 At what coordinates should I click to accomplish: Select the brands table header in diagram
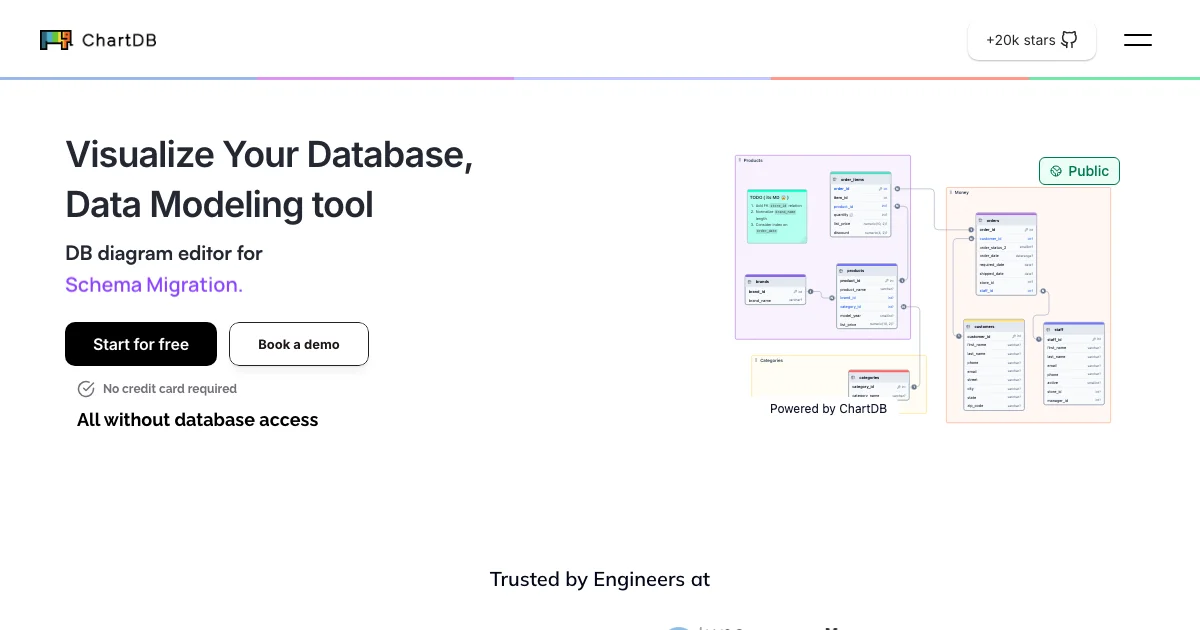coord(775,282)
